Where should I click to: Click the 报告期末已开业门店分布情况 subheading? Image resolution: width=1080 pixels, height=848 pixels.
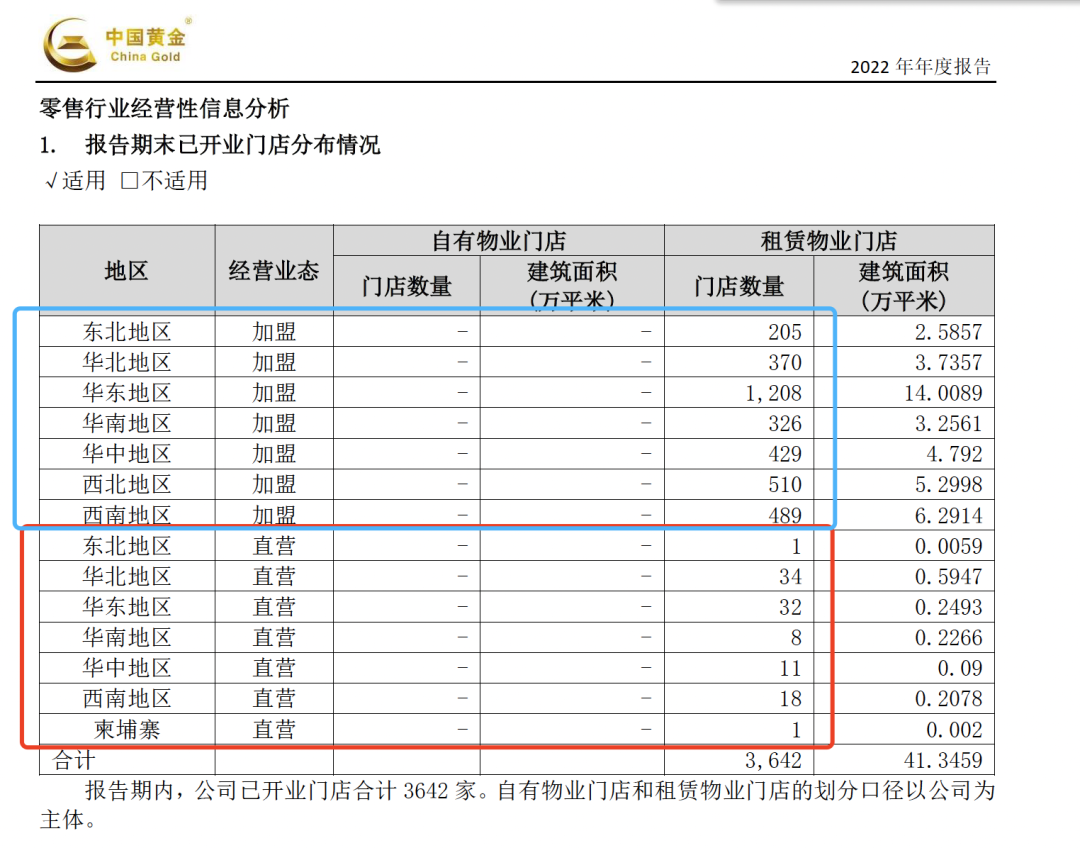[232, 145]
